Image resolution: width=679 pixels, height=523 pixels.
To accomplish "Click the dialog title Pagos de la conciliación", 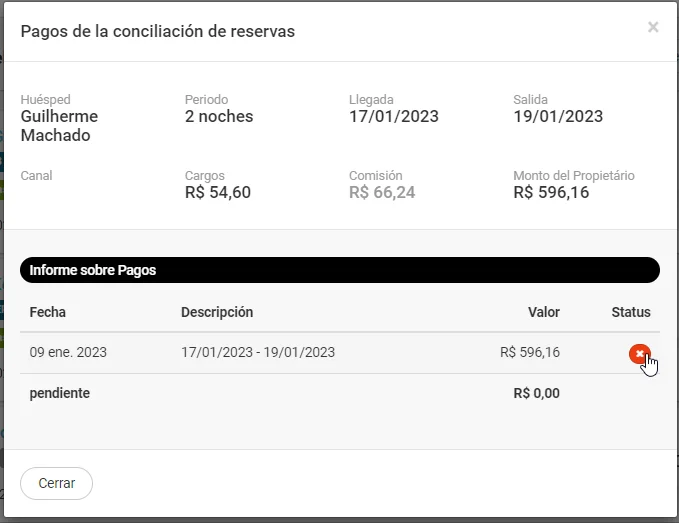I will pos(158,31).
